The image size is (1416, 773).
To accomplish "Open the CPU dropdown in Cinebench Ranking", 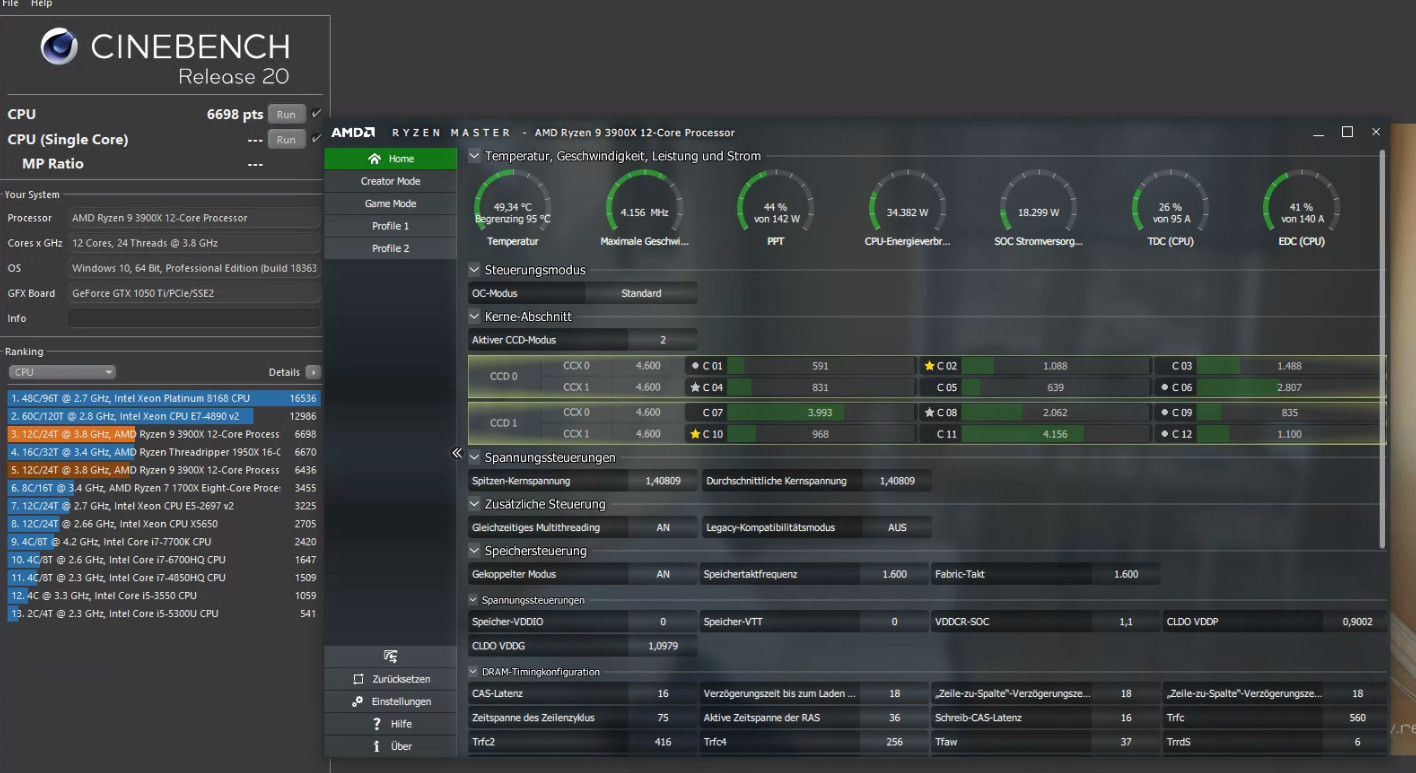I will tap(62, 372).
